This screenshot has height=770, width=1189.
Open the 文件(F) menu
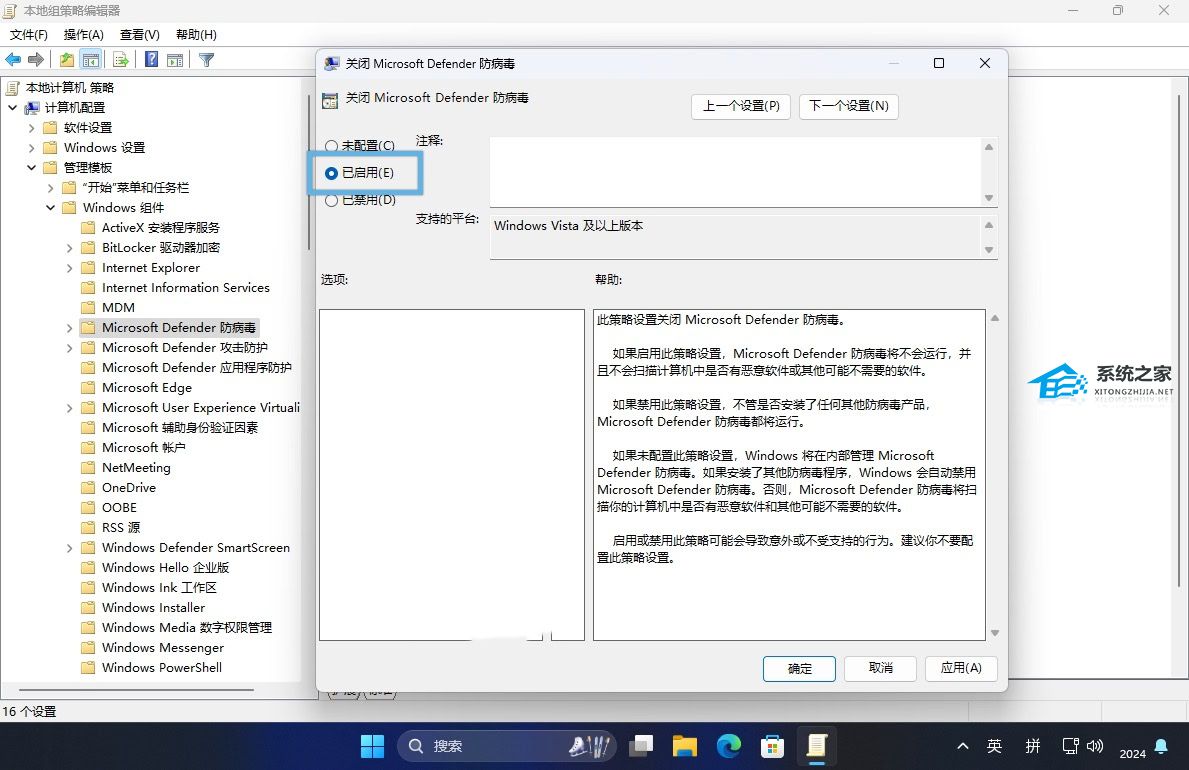pos(29,35)
